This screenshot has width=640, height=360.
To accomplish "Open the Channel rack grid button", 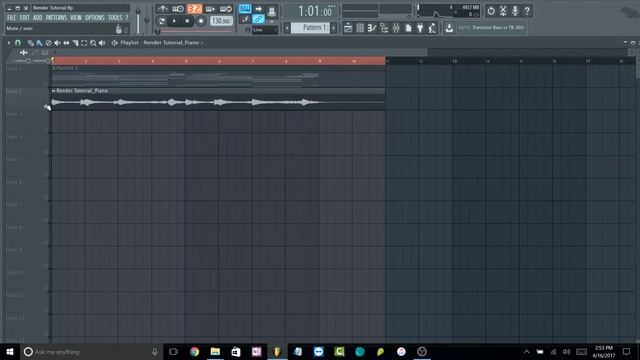I will [360, 28].
